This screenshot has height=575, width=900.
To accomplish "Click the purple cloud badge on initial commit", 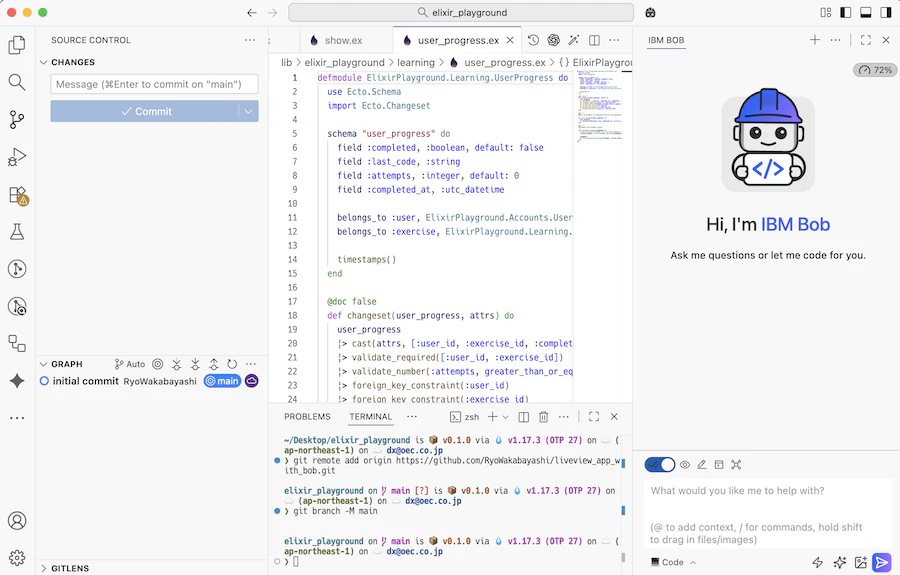I will tap(251, 380).
